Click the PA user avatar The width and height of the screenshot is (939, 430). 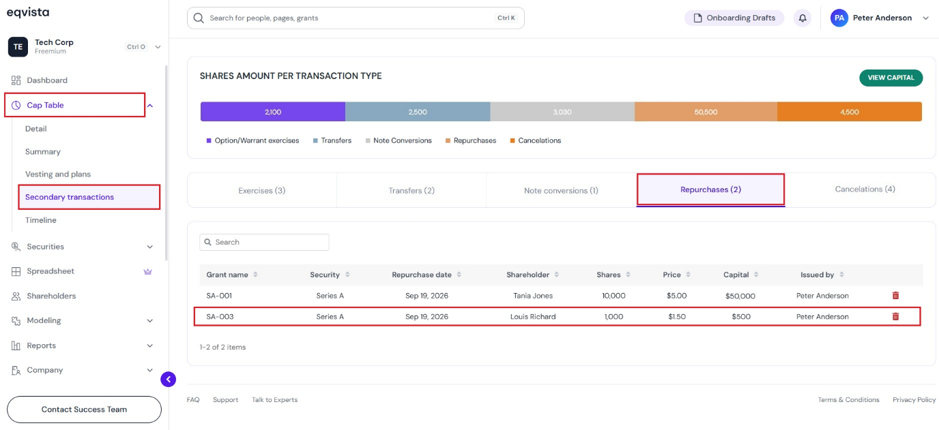coord(839,18)
